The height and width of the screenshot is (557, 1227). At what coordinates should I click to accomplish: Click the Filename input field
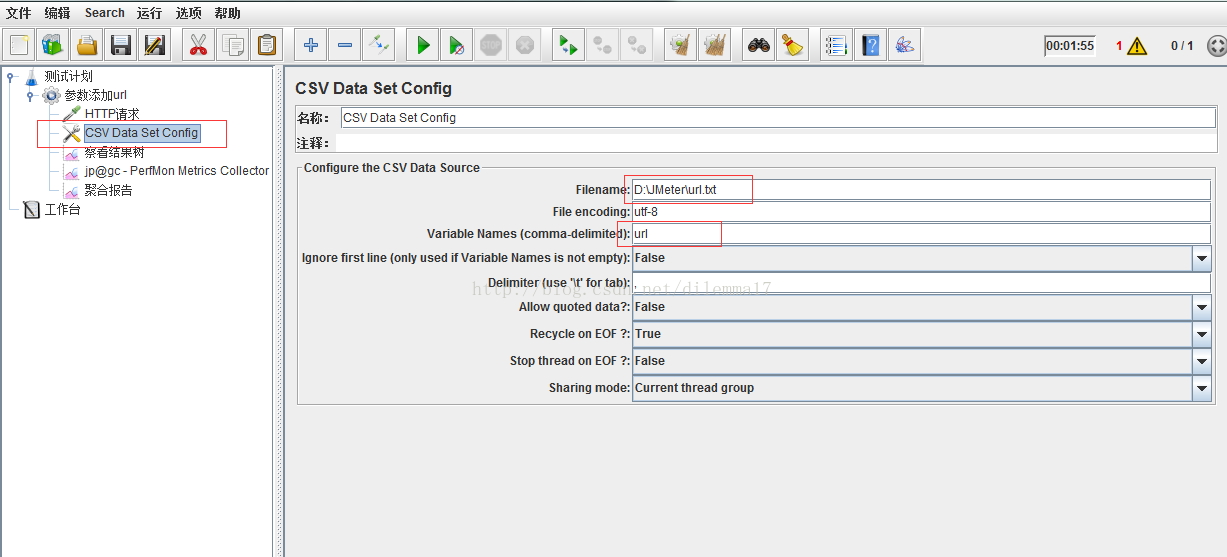click(x=921, y=190)
